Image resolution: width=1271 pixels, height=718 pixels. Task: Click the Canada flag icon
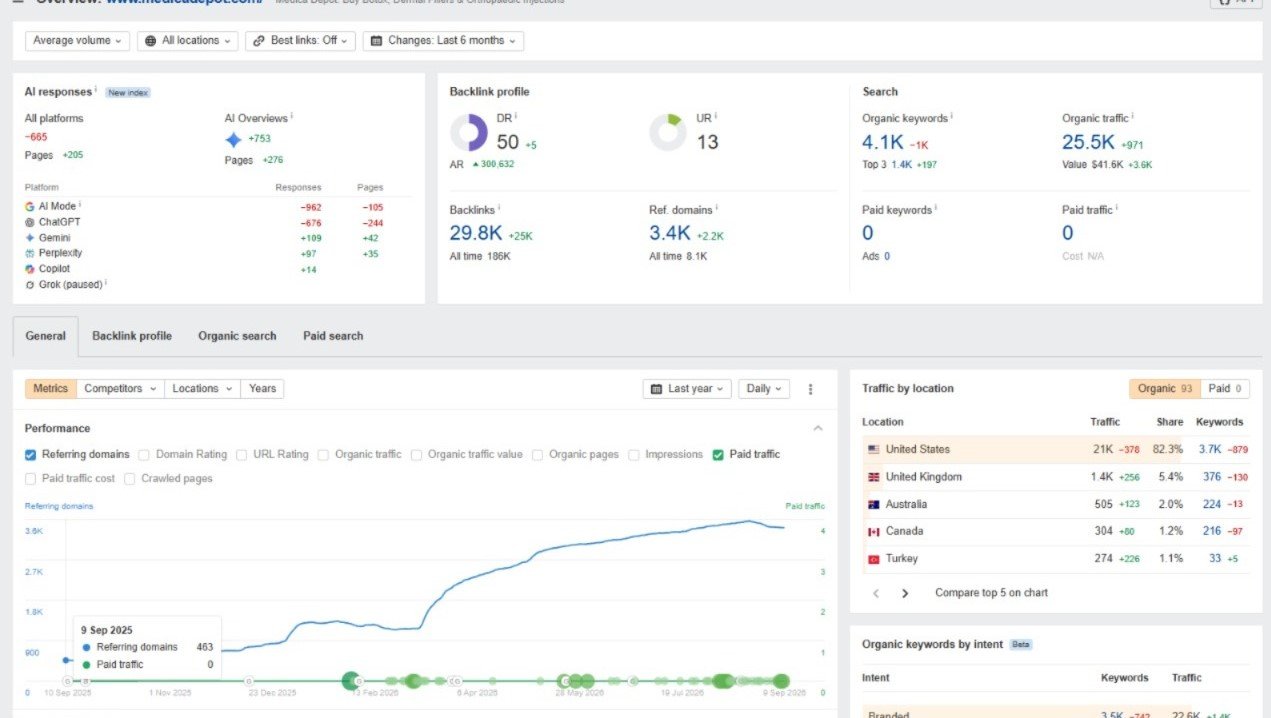coord(873,532)
